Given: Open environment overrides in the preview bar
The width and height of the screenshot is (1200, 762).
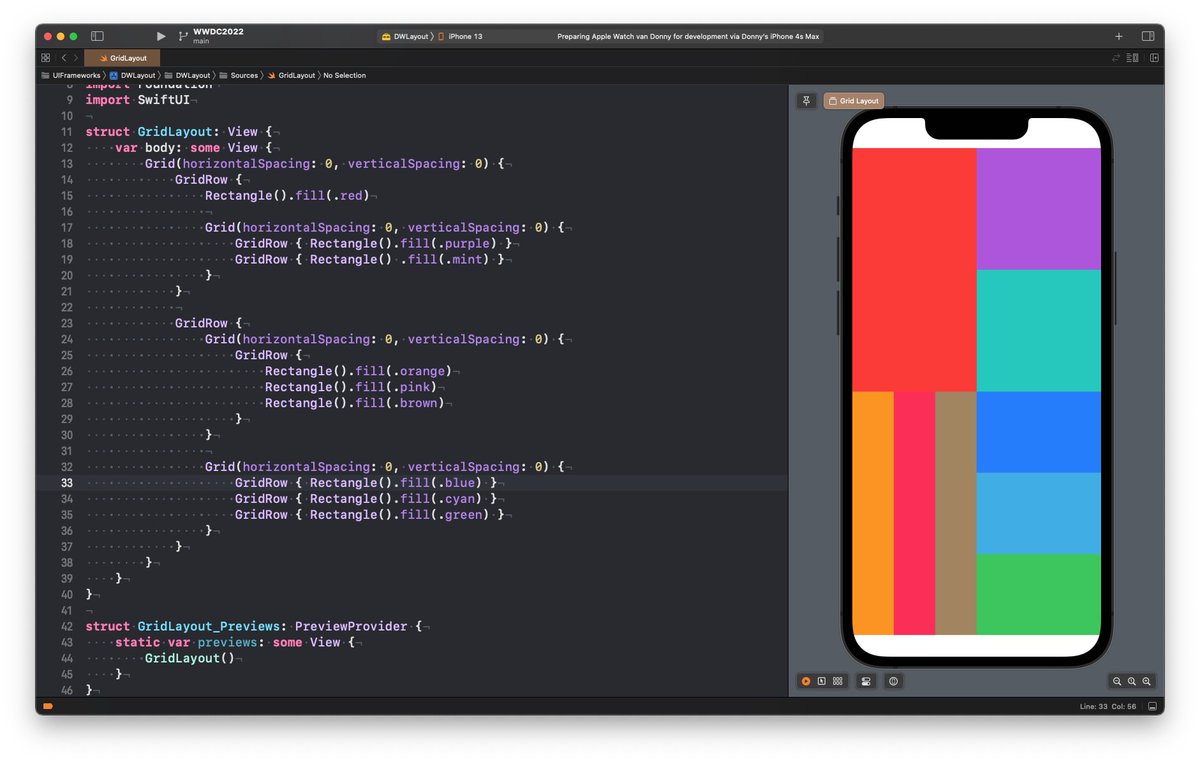Looking at the screenshot, I should point(893,681).
